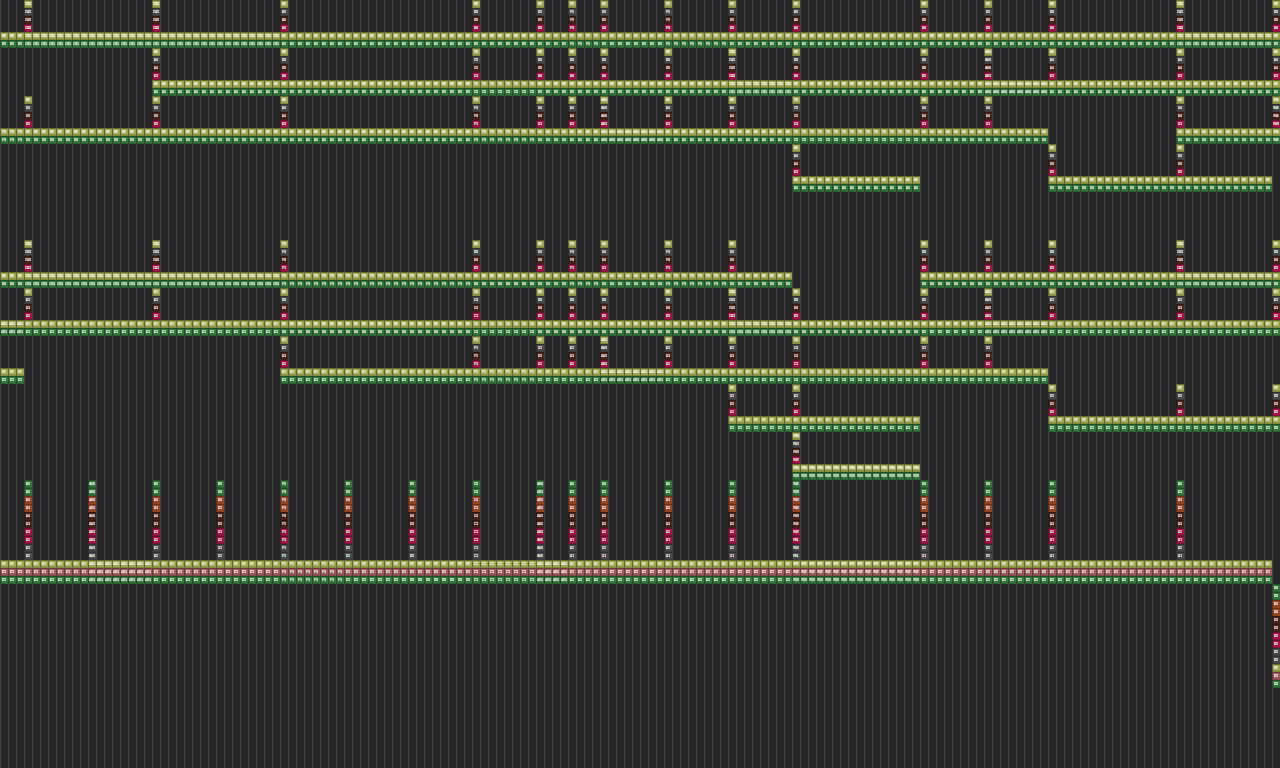This screenshot has width=1280, height=768.
Task: Select first yellow cell of short PMC row
Action: (796, 468)
